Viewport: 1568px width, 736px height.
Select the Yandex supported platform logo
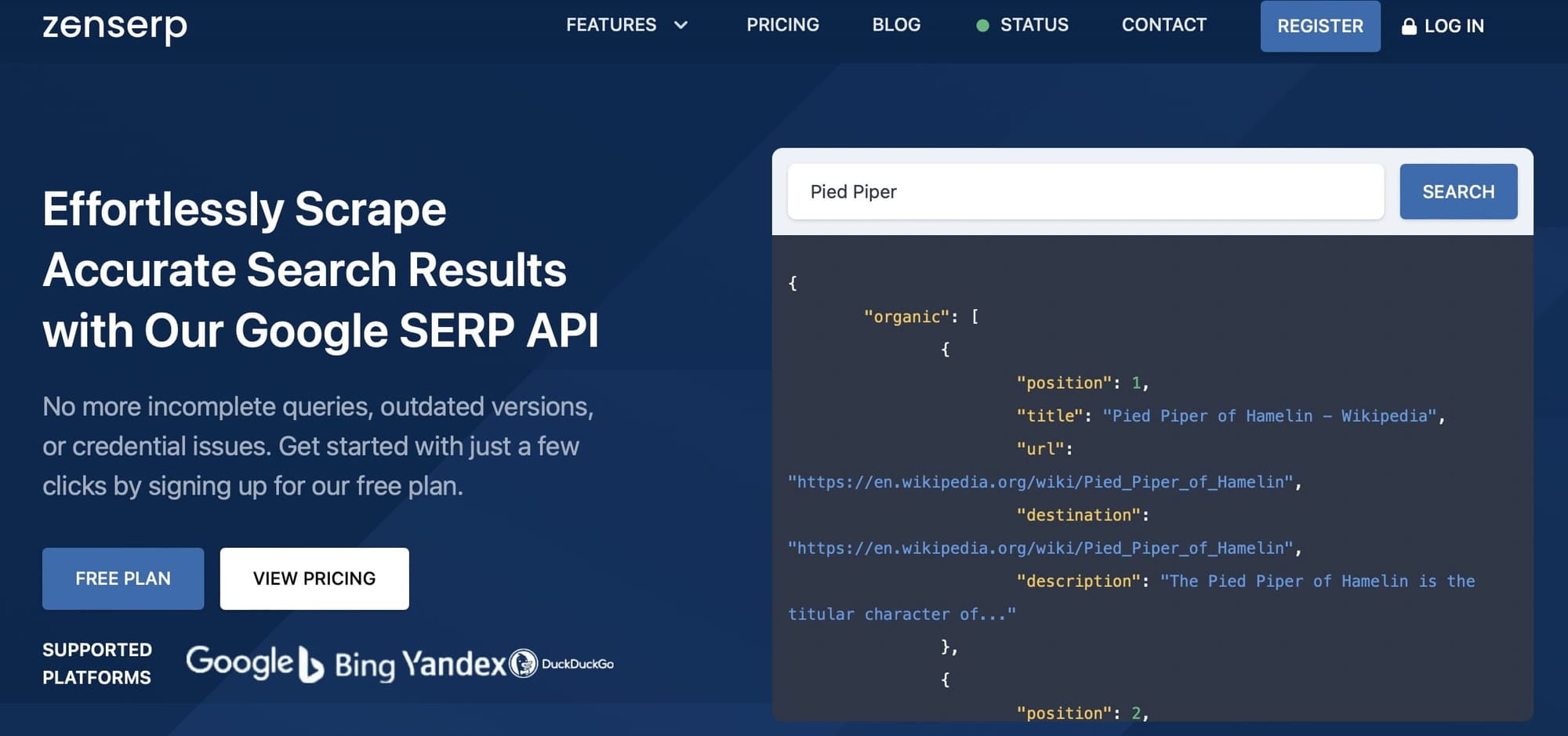point(456,665)
